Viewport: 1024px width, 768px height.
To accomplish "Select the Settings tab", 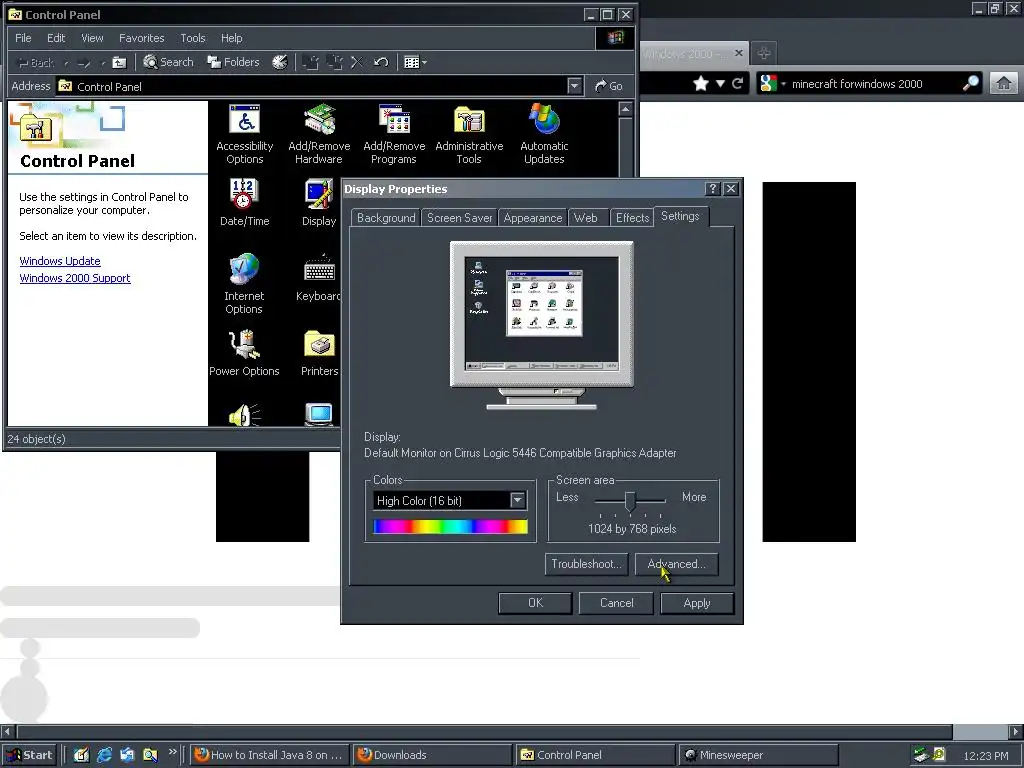I will [680, 216].
